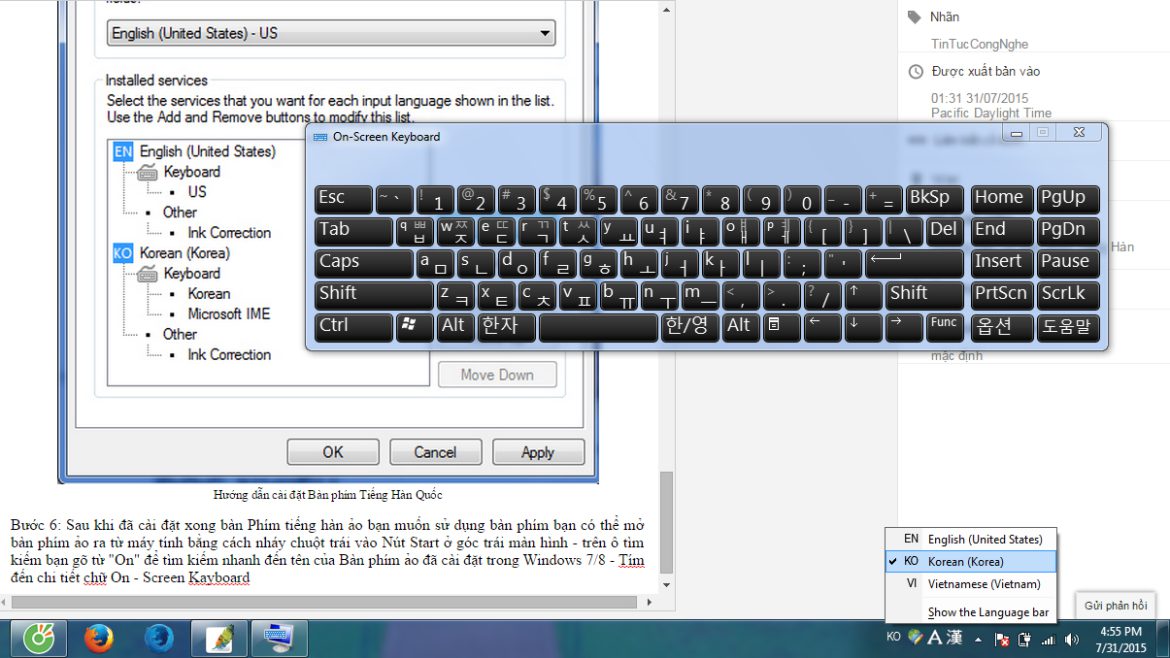Open the default input language dropdown

pyautogui.click(x=331, y=34)
